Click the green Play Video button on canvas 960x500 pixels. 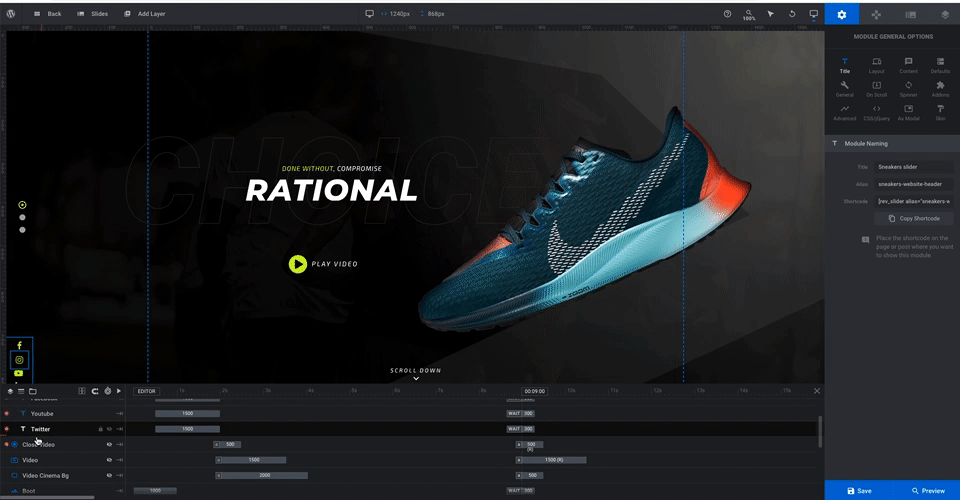(298, 264)
